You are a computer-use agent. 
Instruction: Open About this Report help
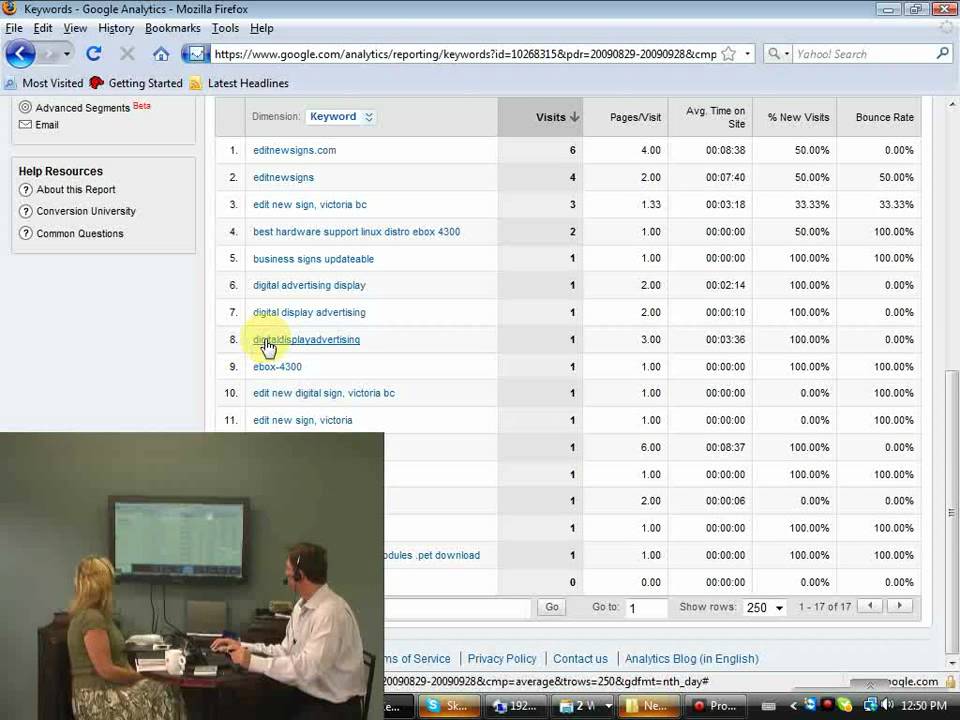click(67, 190)
